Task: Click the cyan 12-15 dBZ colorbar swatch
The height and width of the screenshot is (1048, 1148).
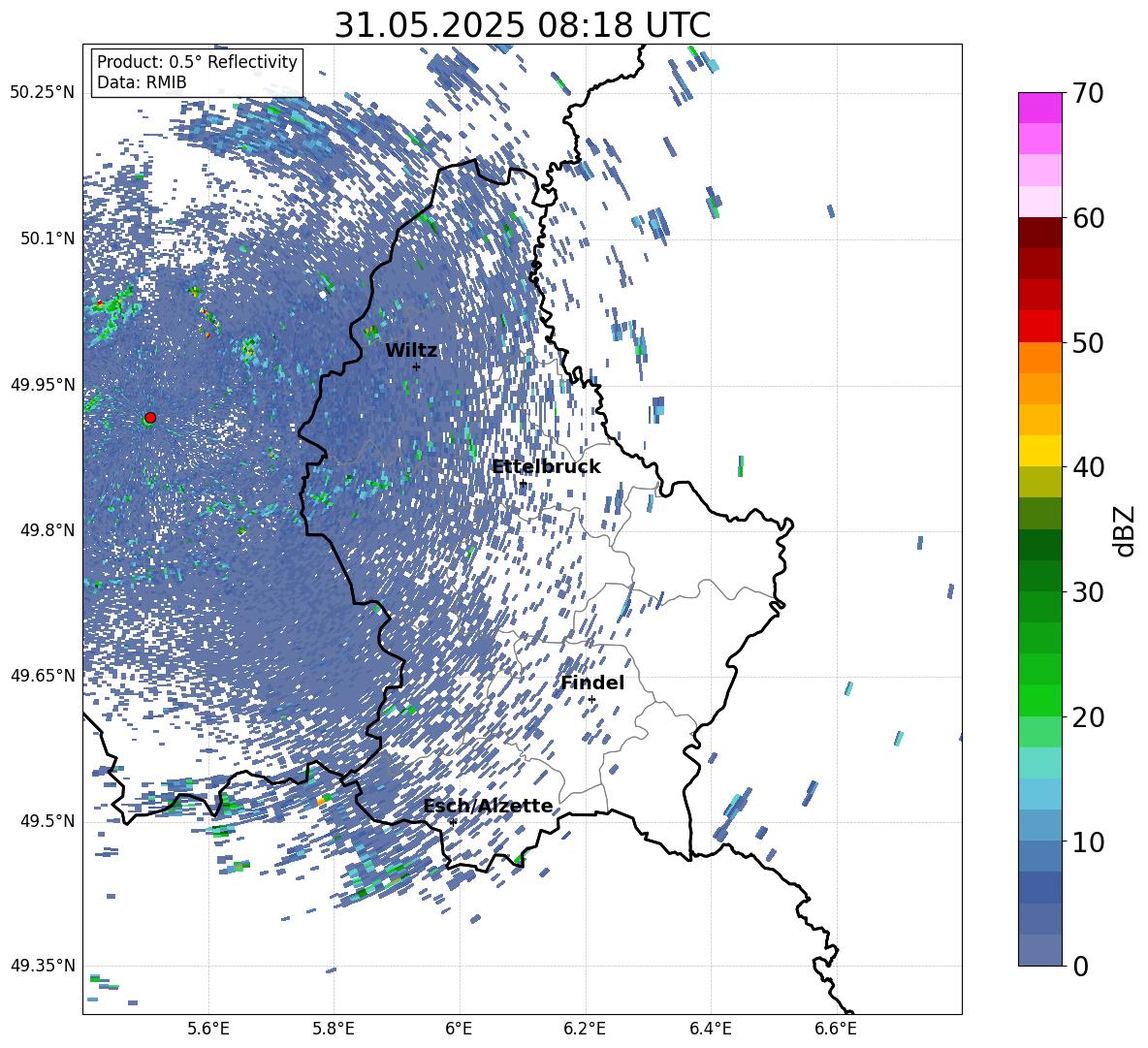Action: pyautogui.click(x=1039, y=794)
